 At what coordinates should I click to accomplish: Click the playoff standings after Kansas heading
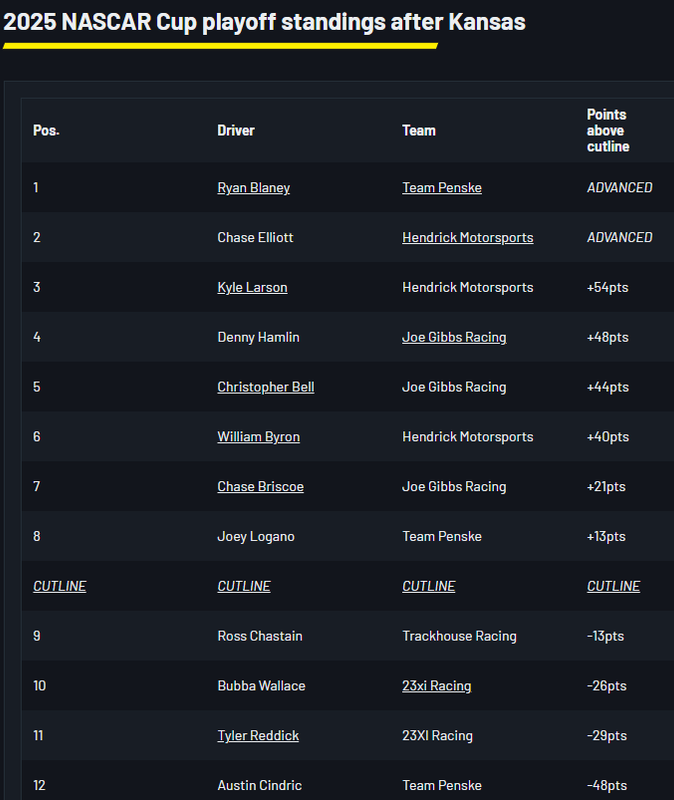(x=264, y=22)
